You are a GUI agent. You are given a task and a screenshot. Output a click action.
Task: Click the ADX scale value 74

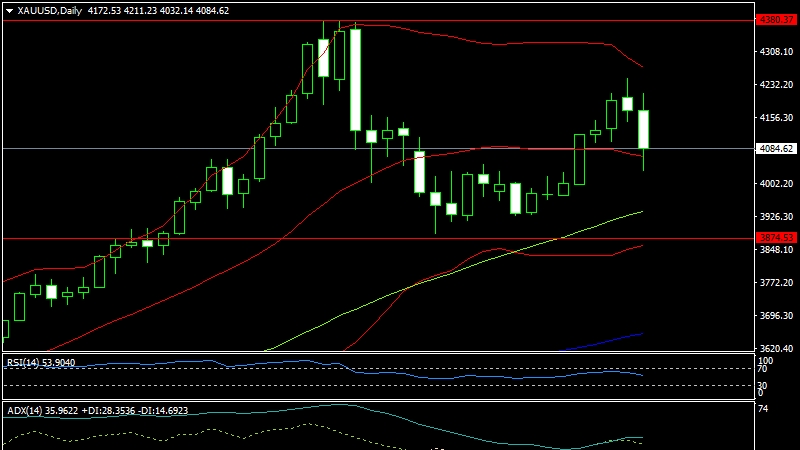pyautogui.click(x=764, y=409)
